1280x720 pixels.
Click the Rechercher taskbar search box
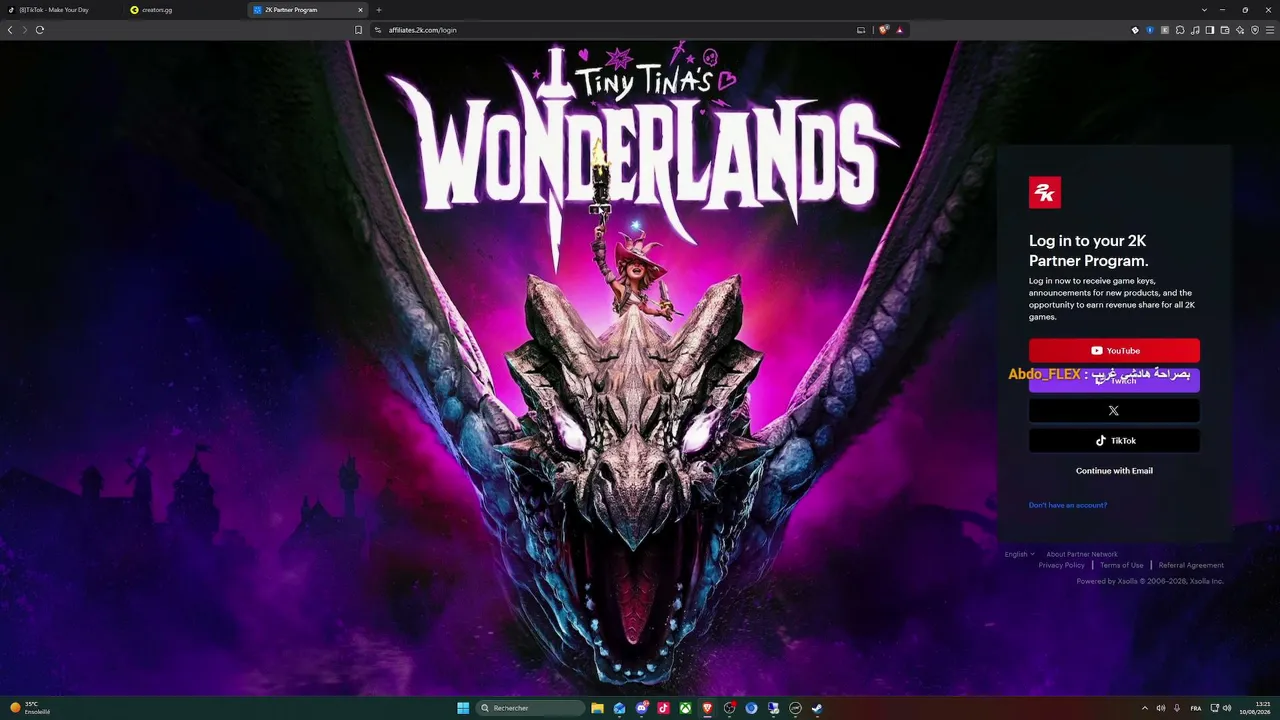(531, 708)
